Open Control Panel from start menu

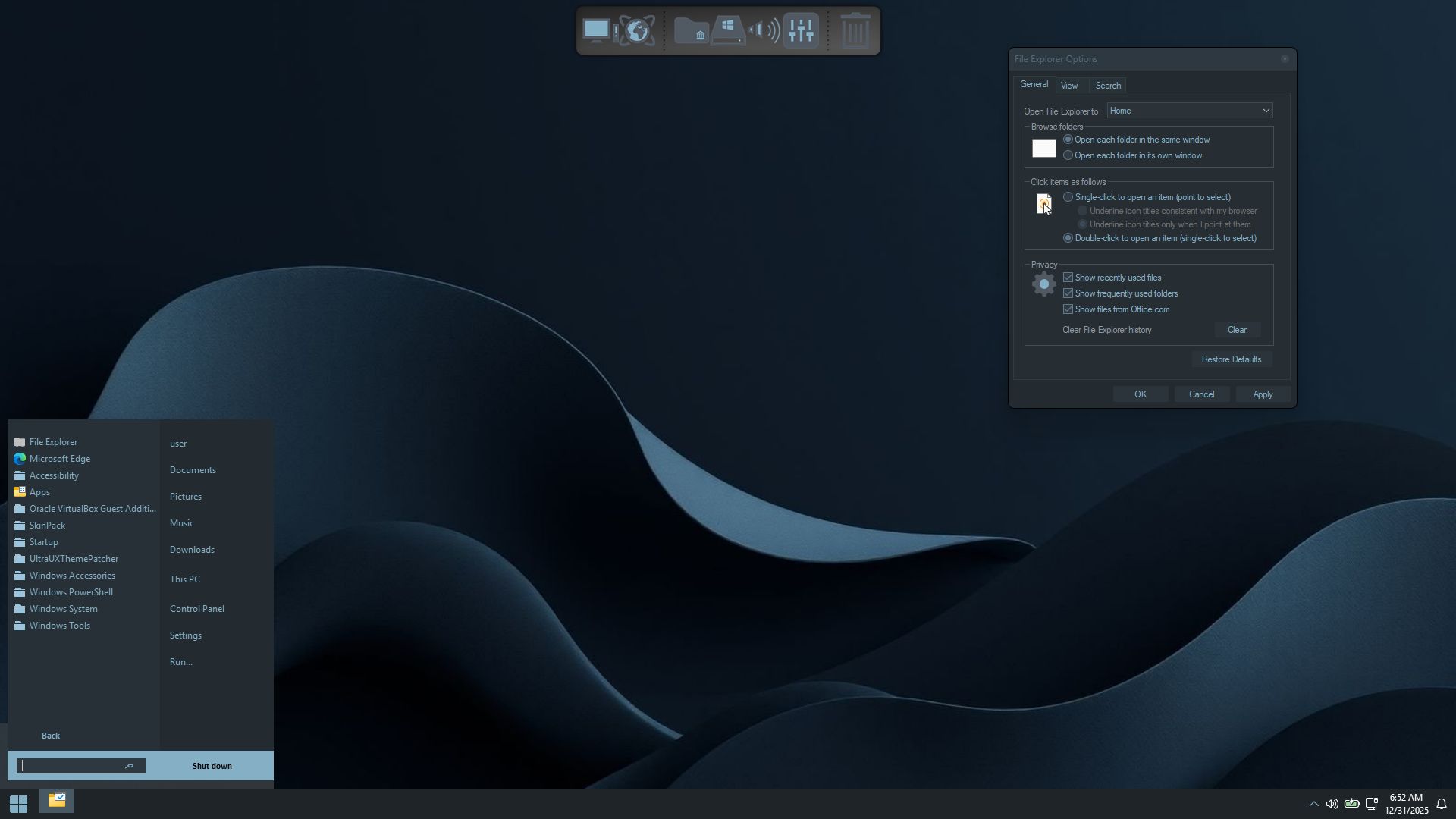coord(197,609)
